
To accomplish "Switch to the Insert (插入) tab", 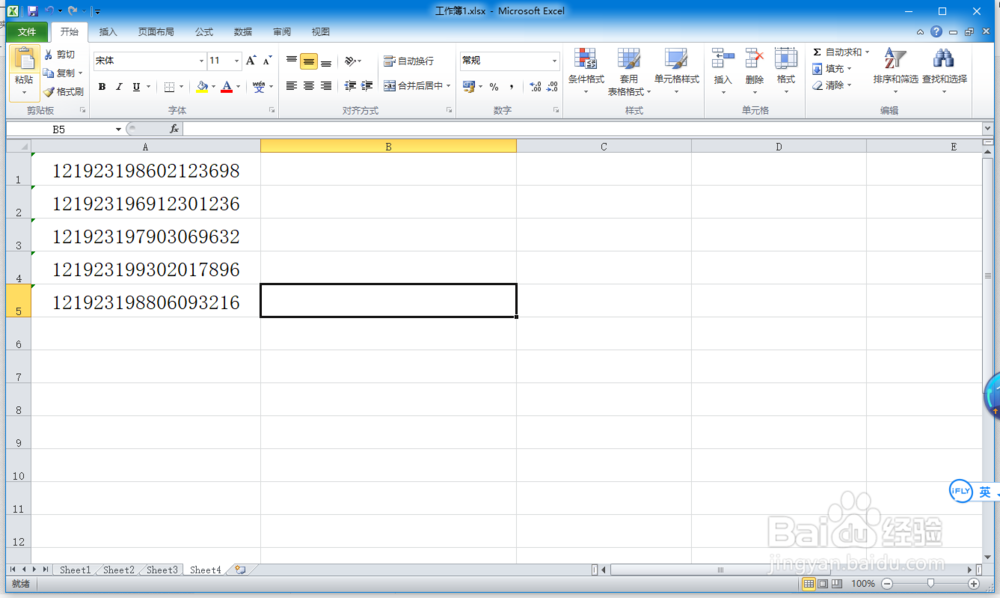I will (108, 32).
